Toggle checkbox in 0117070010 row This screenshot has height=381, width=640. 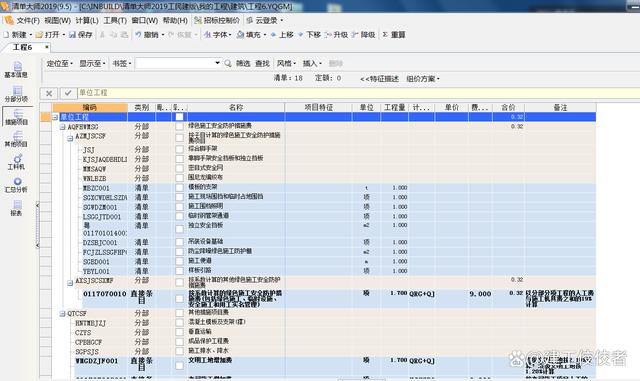click(x=179, y=299)
